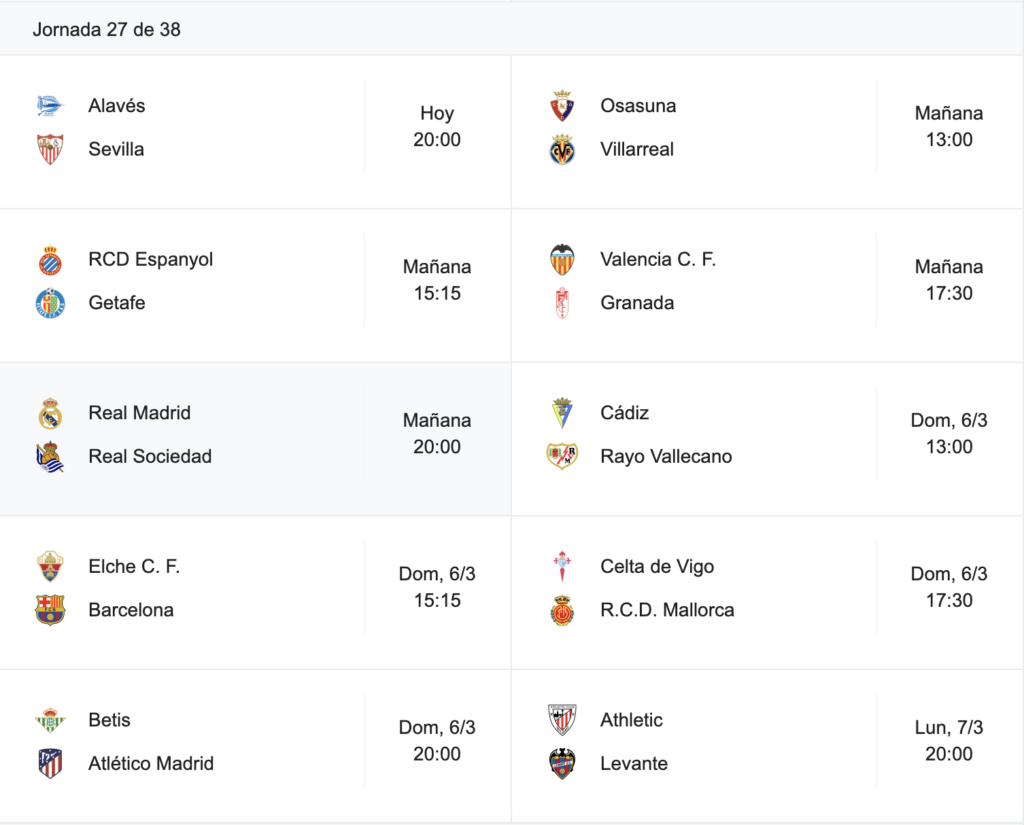
Task: Click the Rayo Vallecano crest icon
Action: coord(562,456)
